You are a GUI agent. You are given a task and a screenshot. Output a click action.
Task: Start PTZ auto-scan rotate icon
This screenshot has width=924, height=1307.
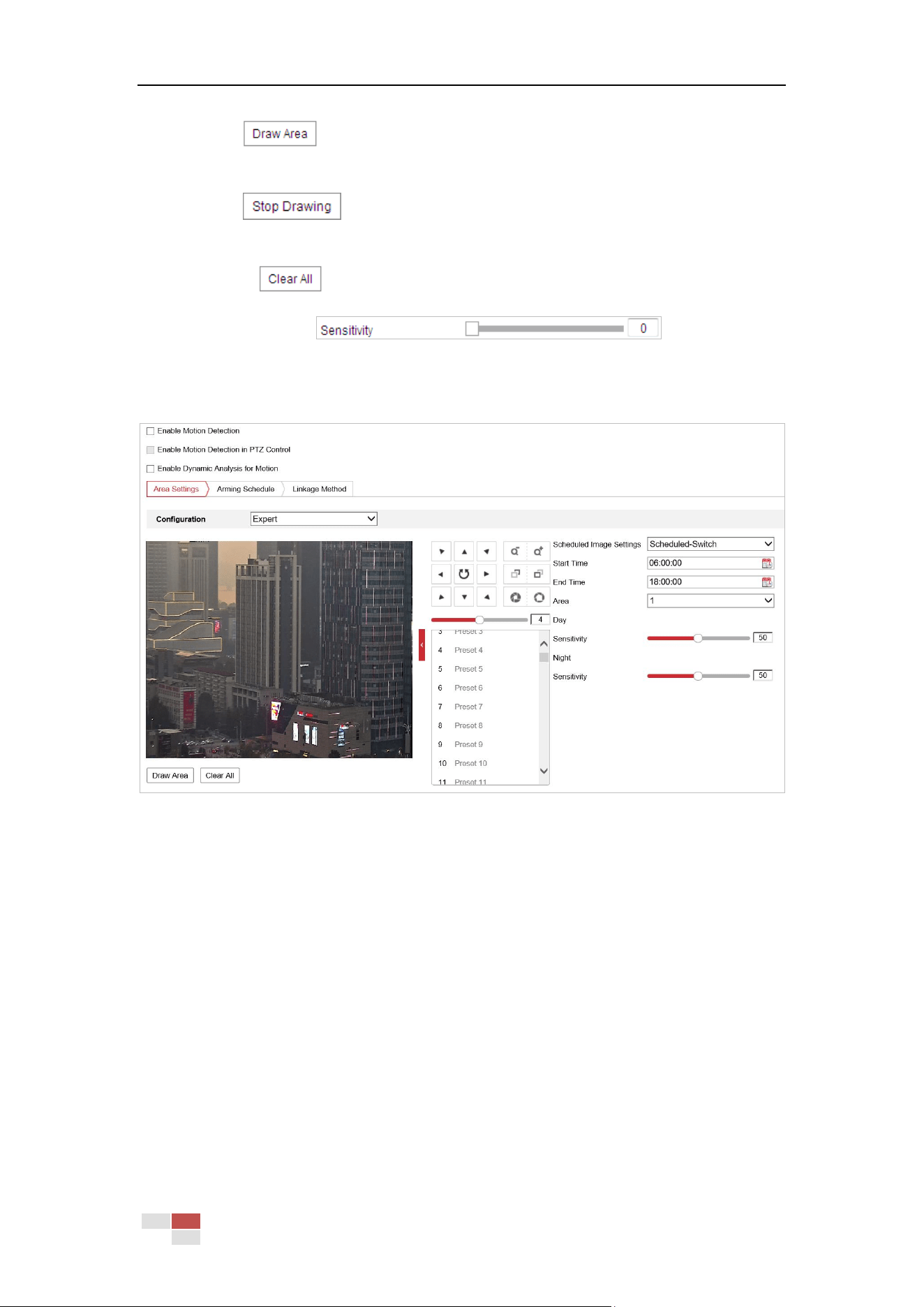(x=464, y=575)
